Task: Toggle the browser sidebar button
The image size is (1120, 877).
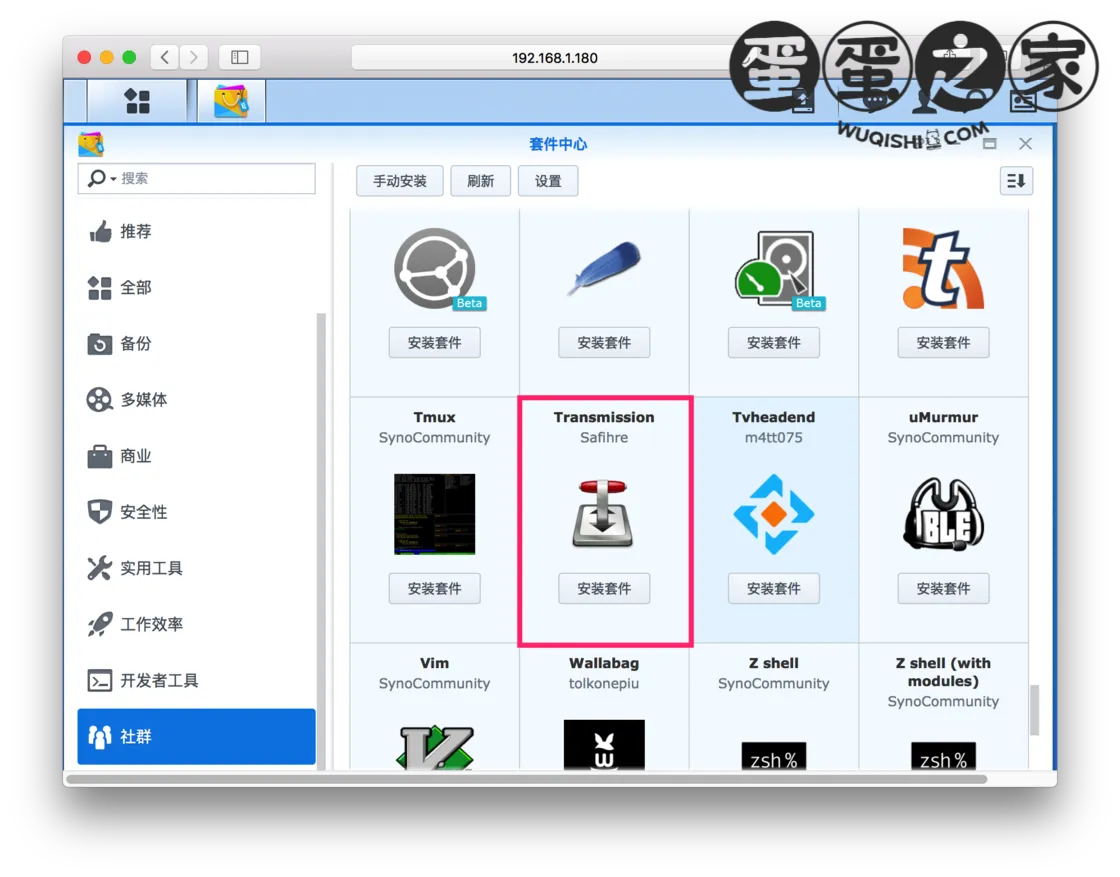Action: click(240, 57)
